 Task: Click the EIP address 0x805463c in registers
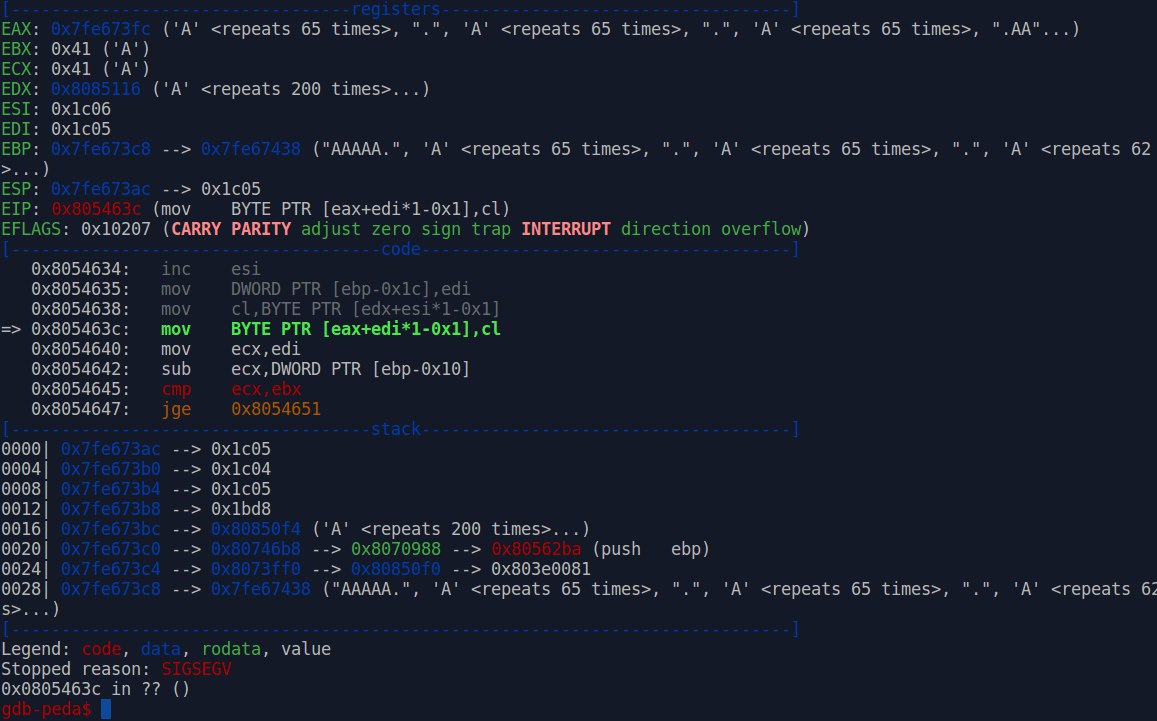pos(95,209)
